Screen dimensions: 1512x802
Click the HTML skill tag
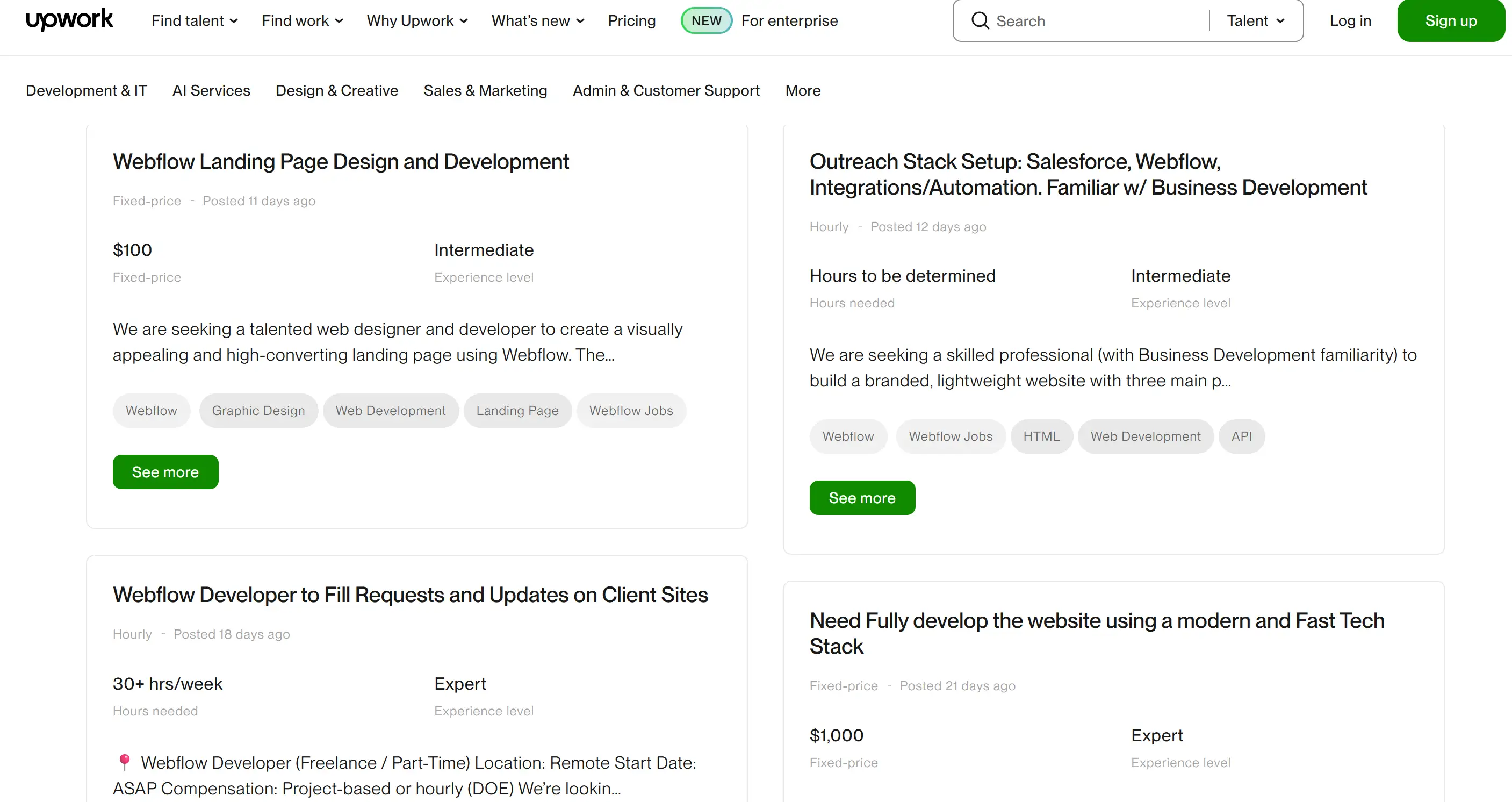[x=1041, y=436]
